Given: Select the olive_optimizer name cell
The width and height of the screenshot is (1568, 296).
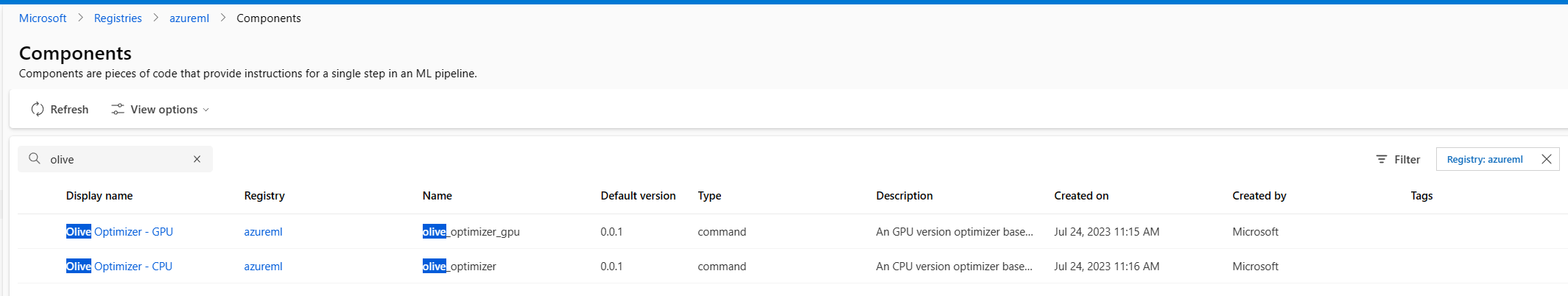Looking at the screenshot, I should (460, 267).
